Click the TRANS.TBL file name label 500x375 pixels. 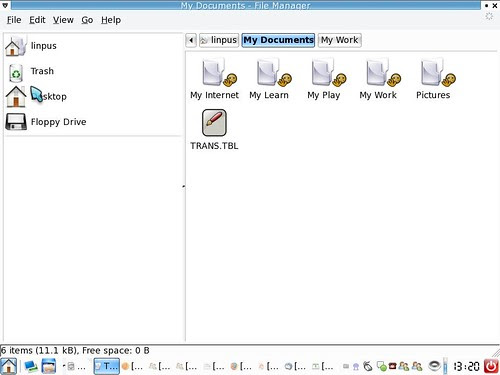pyautogui.click(x=214, y=146)
